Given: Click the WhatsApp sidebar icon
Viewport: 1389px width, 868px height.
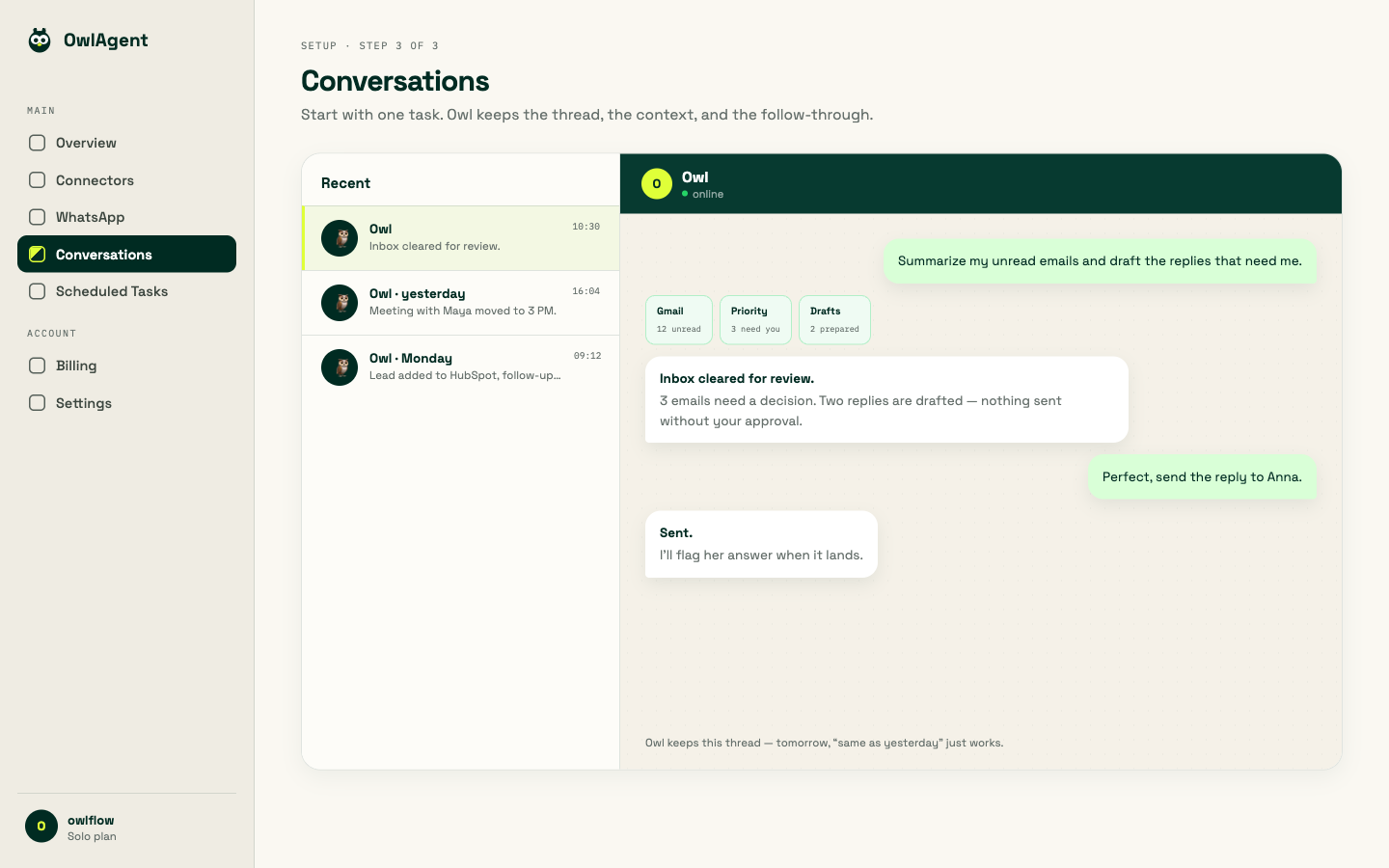Looking at the screenshot, I should [x=38, y=217].
